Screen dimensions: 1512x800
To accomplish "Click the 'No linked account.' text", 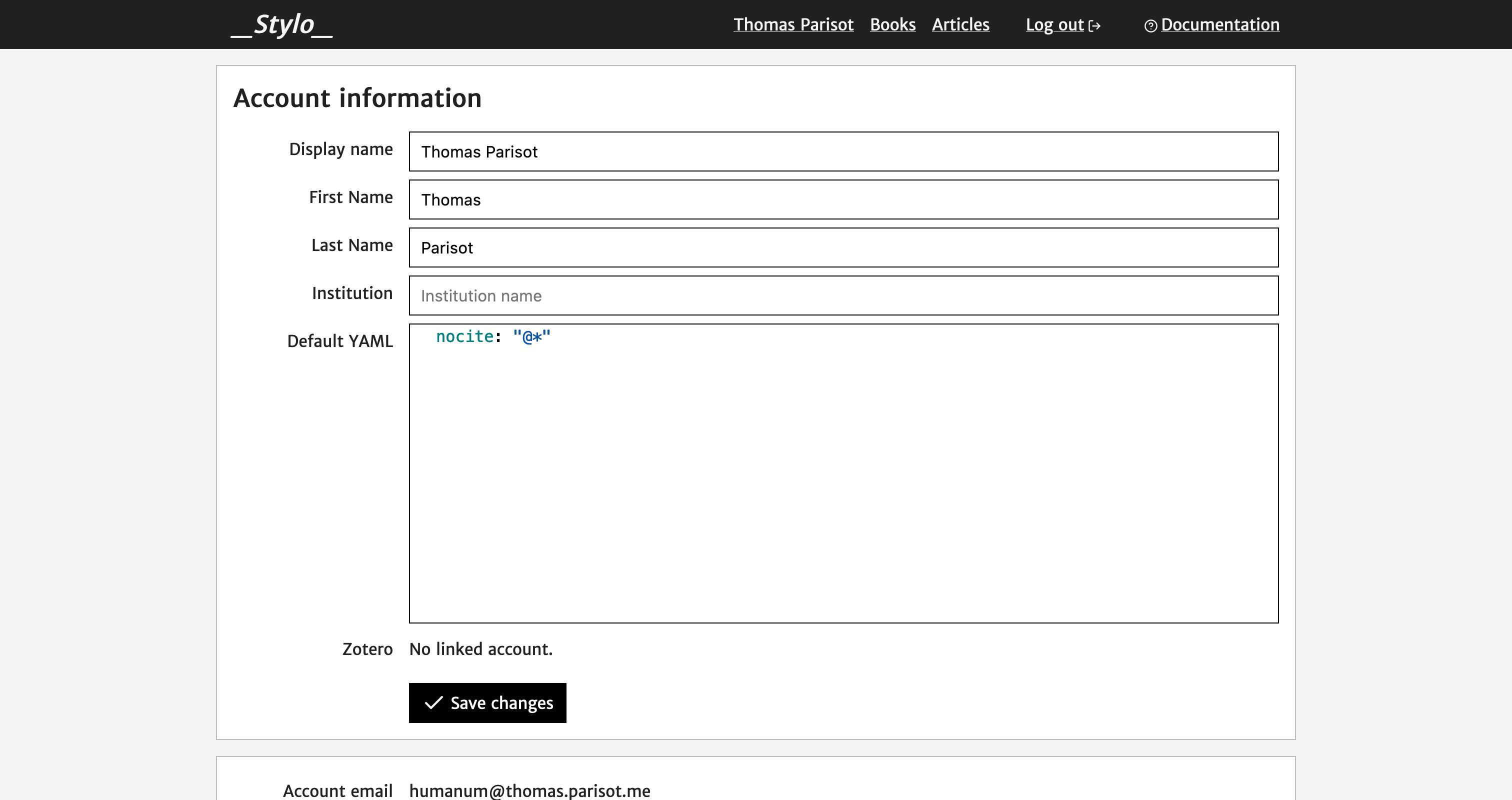I will click(480, 649).
